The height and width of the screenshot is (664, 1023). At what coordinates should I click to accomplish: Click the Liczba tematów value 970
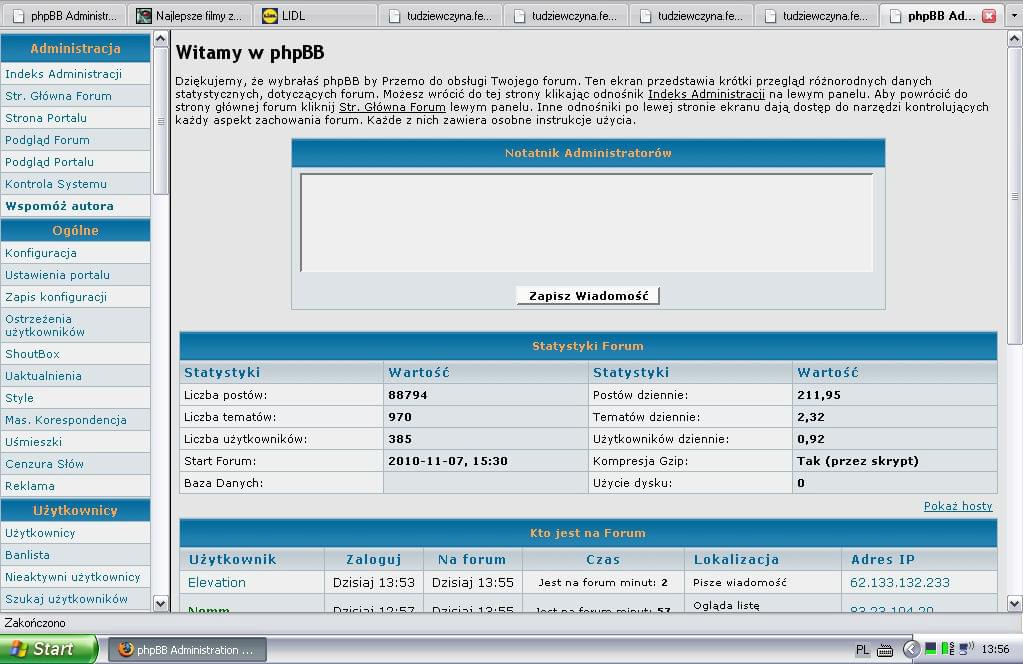pos(400,417)
